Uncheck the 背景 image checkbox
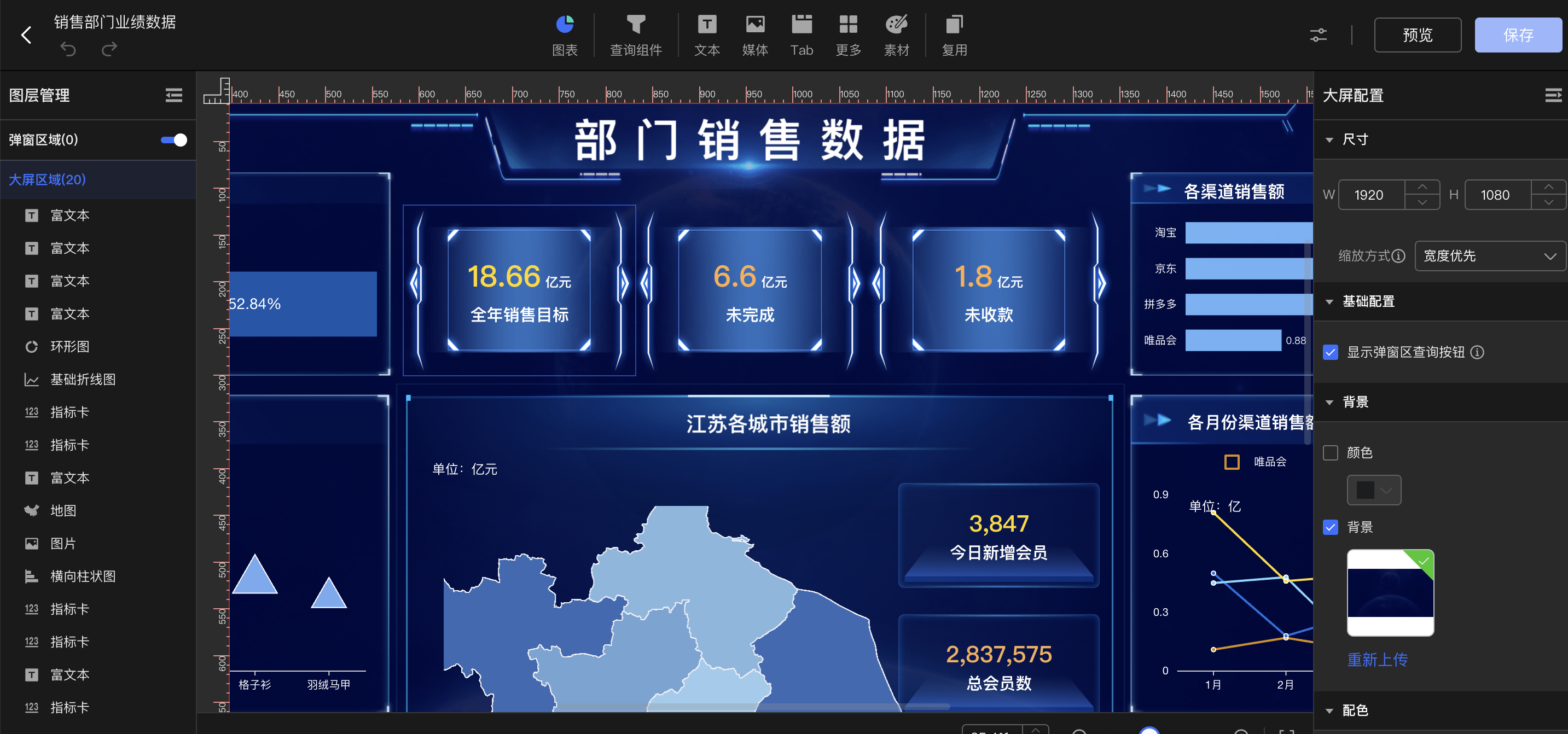1568x734 pixels. coord(1330,527)
